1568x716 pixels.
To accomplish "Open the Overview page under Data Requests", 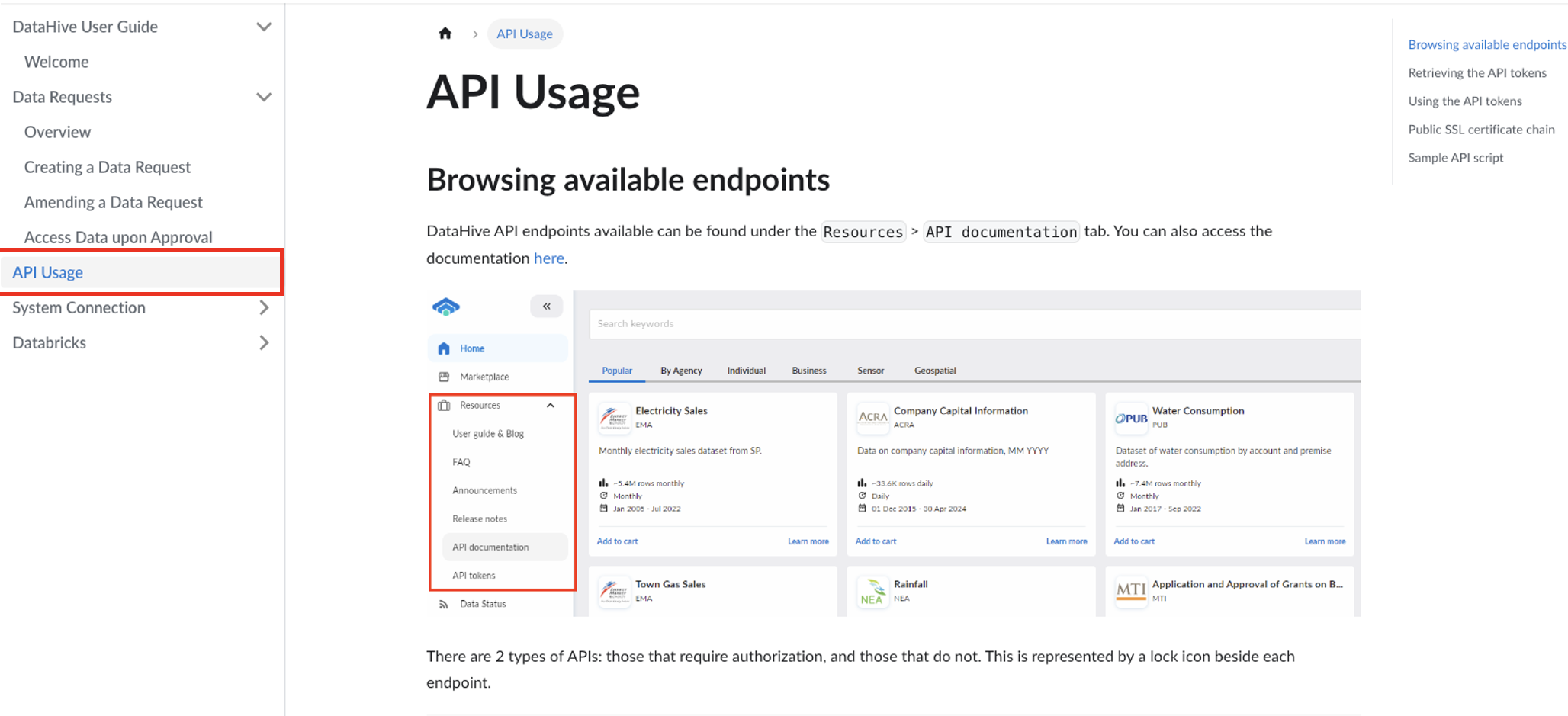I will [57, 132].
